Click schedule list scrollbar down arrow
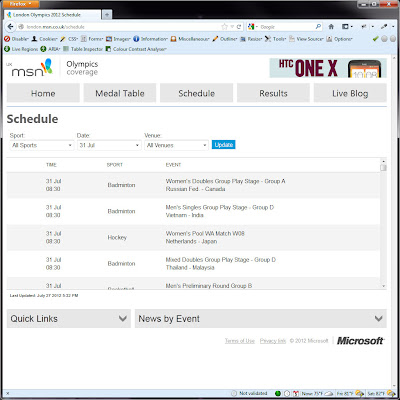The width and height of the screenshot is (400, 400). tap(383, 286)
